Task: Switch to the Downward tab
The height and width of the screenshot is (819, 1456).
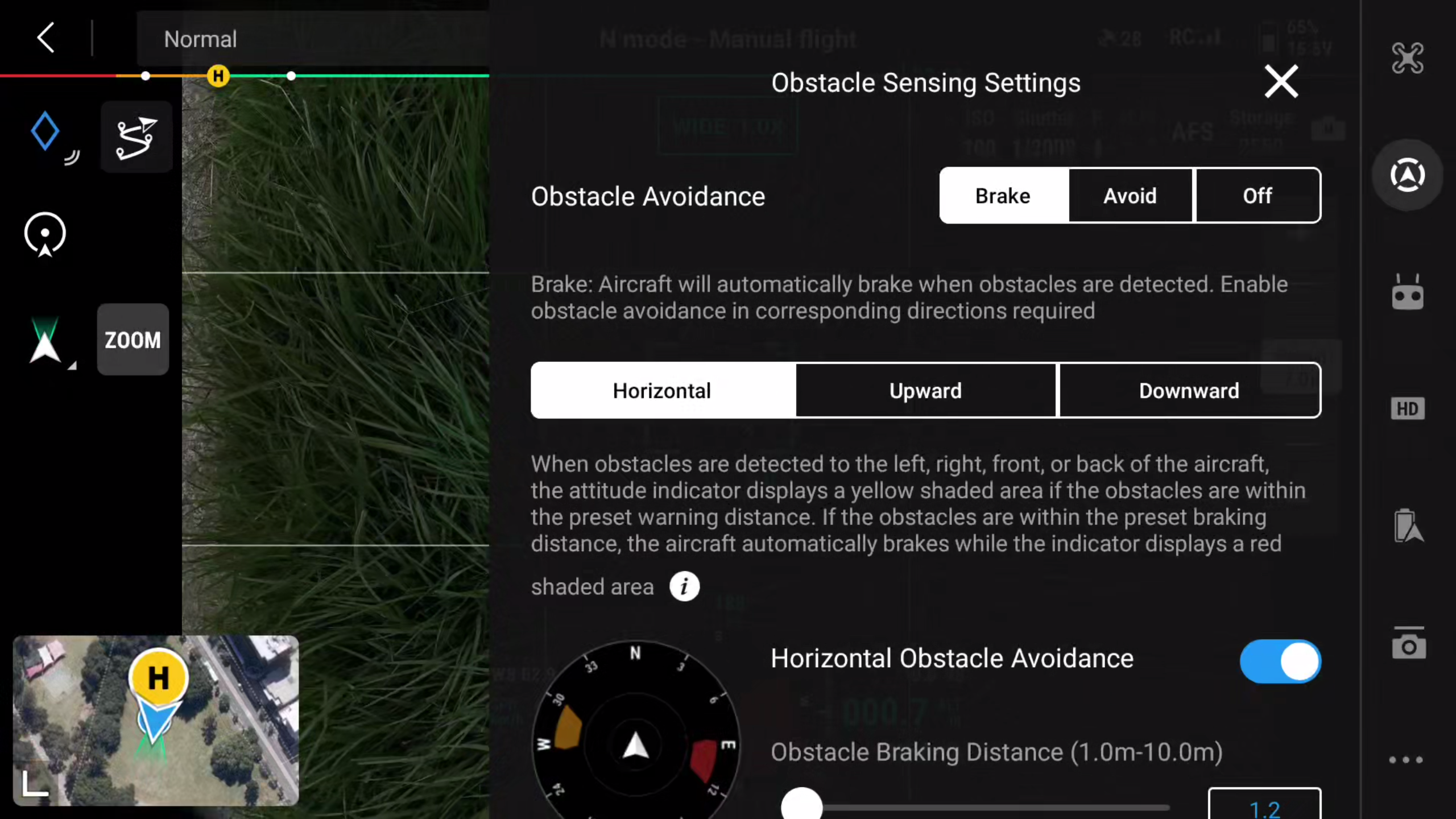Action: (1189, 391)
